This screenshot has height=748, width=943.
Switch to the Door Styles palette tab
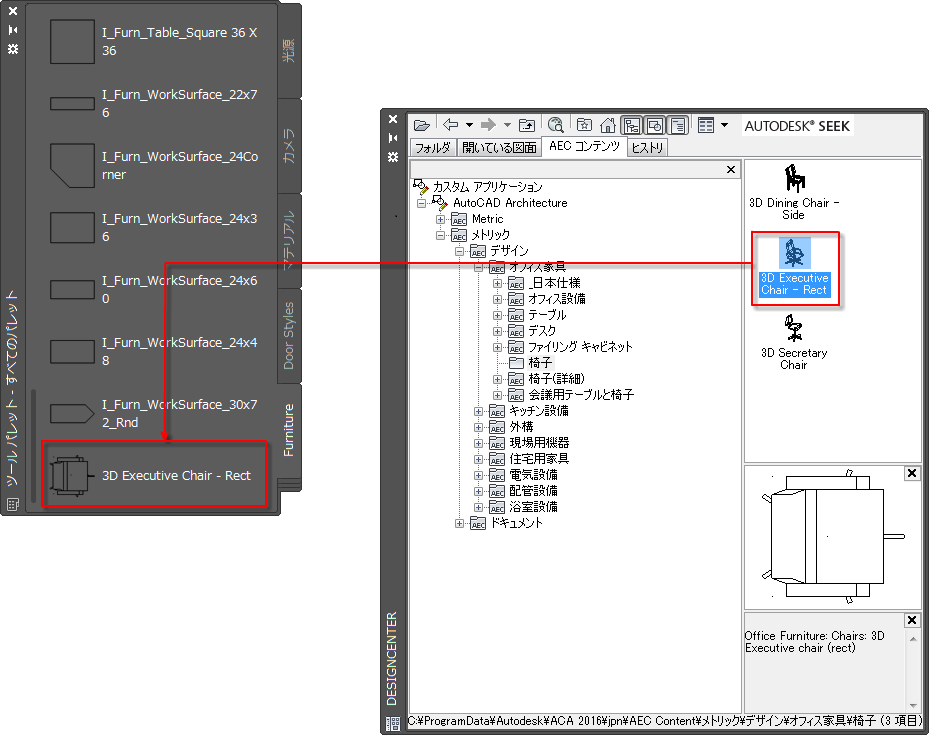tap(289, 336)
